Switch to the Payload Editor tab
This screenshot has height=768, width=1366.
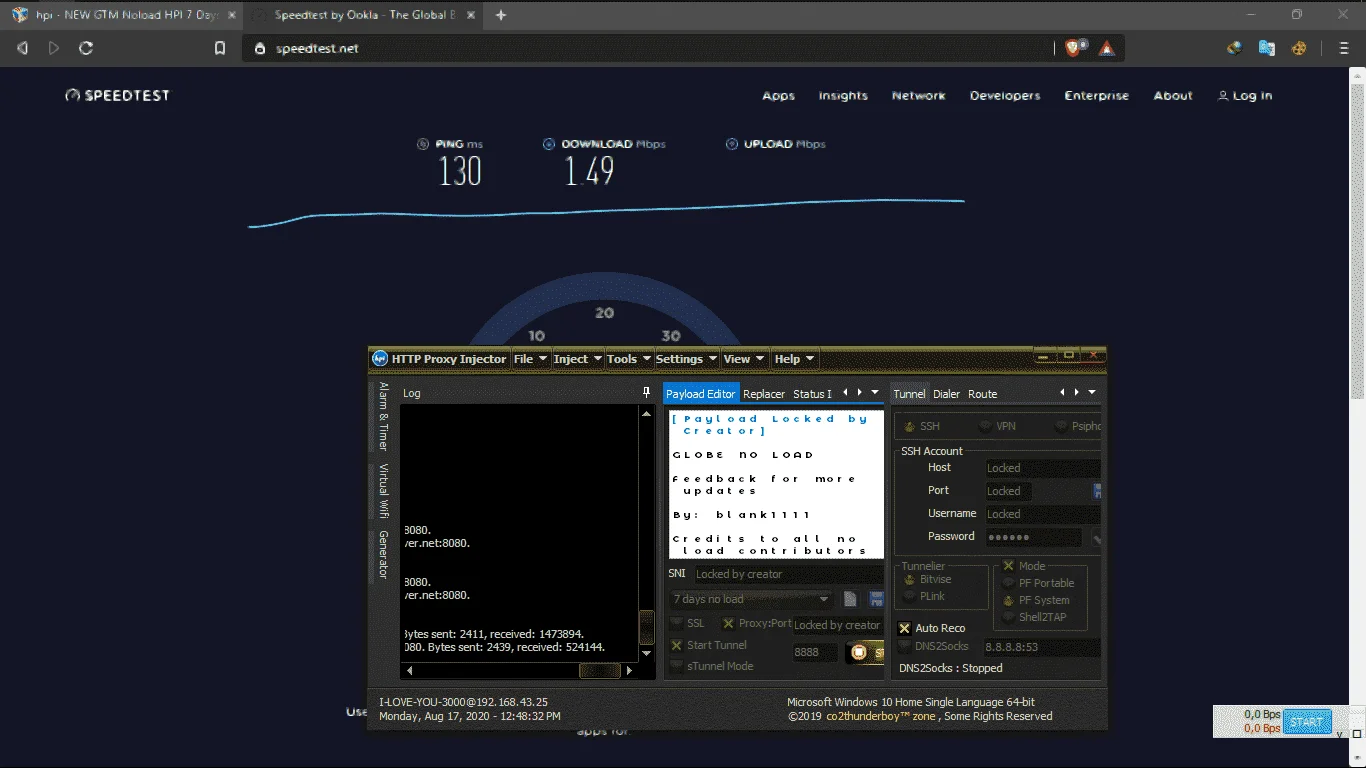tap(701, 394)
